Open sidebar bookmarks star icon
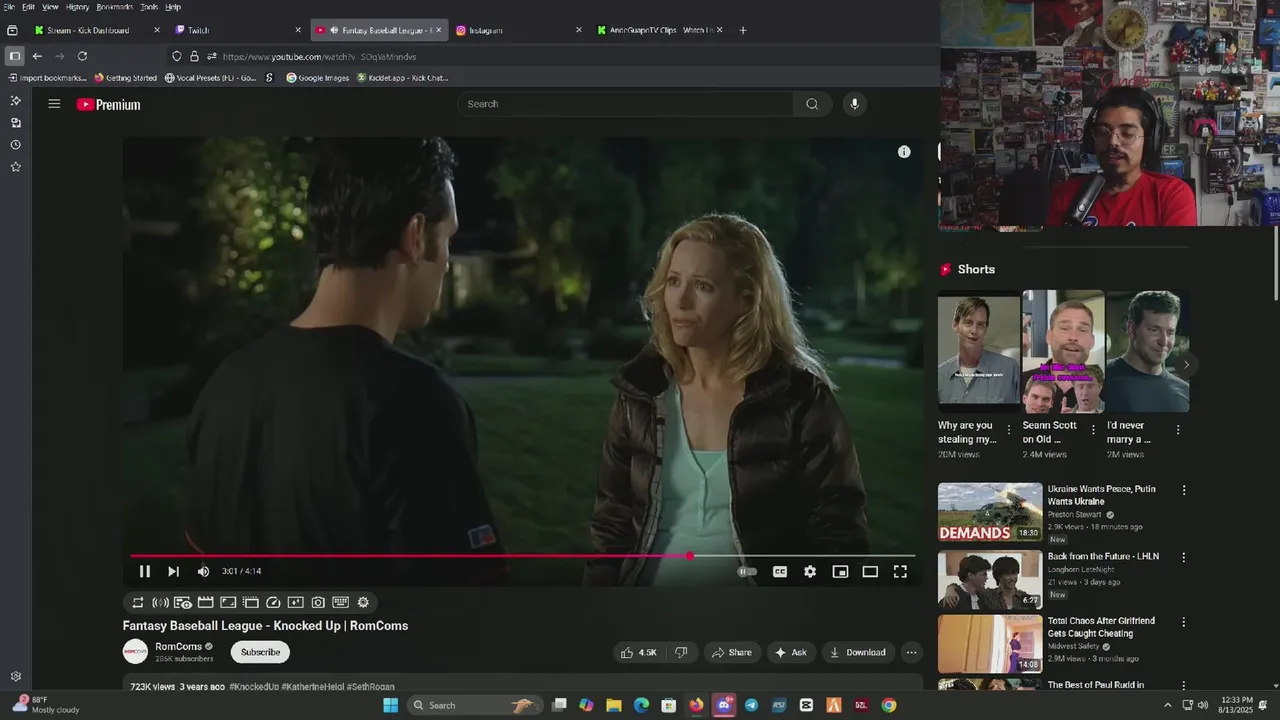The image size is (1280, 720). 15,167
